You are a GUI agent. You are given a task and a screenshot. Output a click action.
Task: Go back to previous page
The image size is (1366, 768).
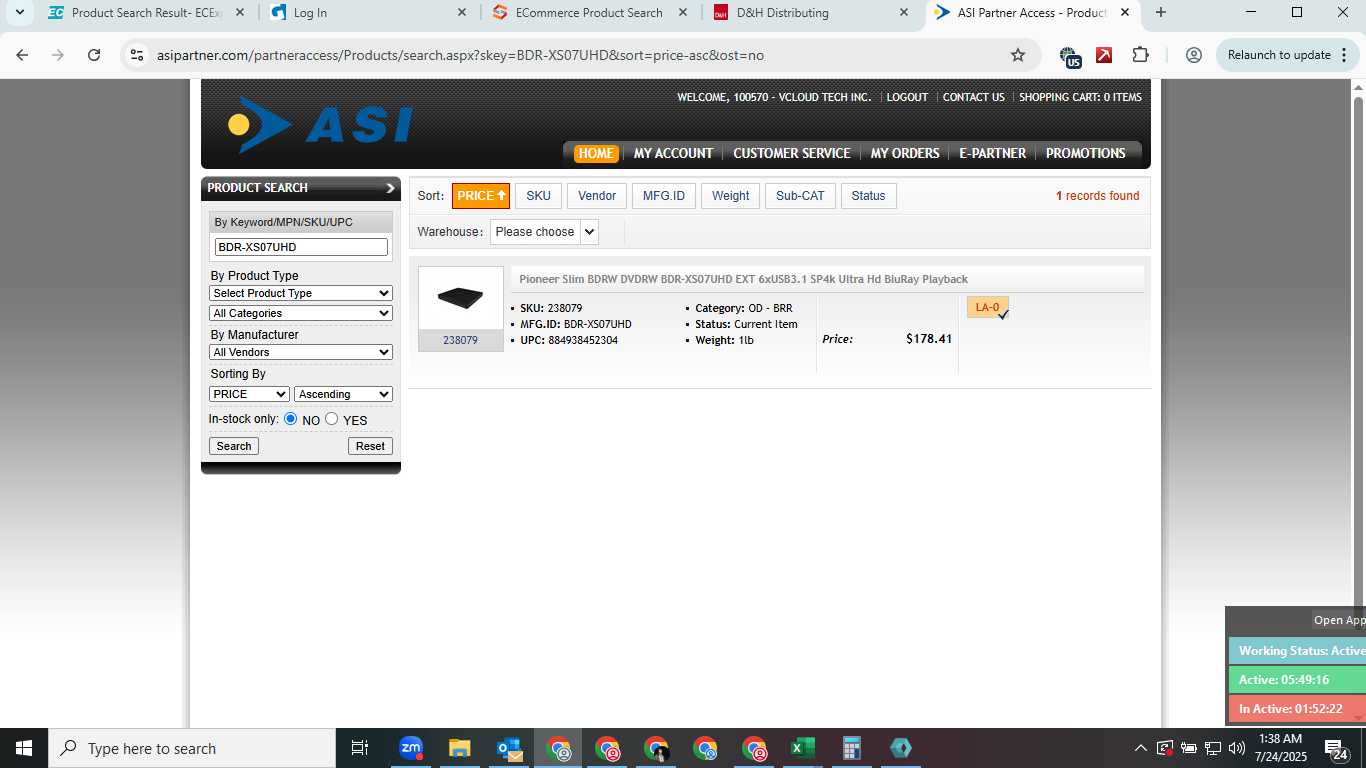[x=22, y=55]
